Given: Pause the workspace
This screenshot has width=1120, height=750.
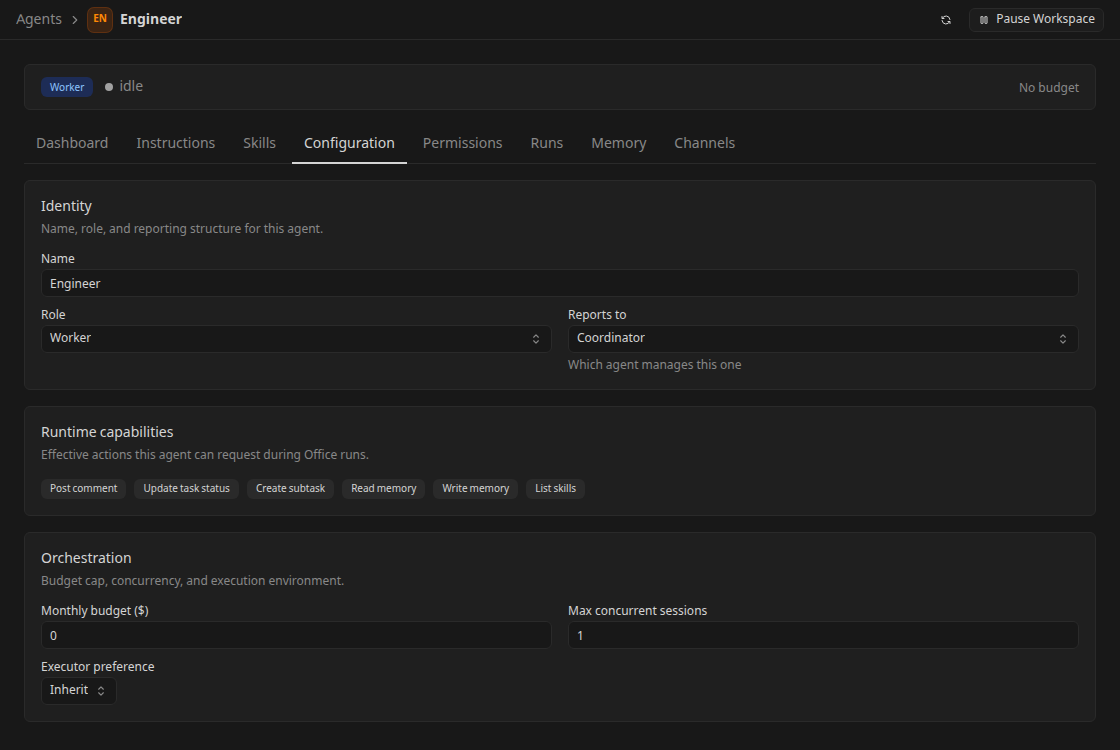Looking at the screenshot, I should pyautogui.click(x=1036, y=19).
